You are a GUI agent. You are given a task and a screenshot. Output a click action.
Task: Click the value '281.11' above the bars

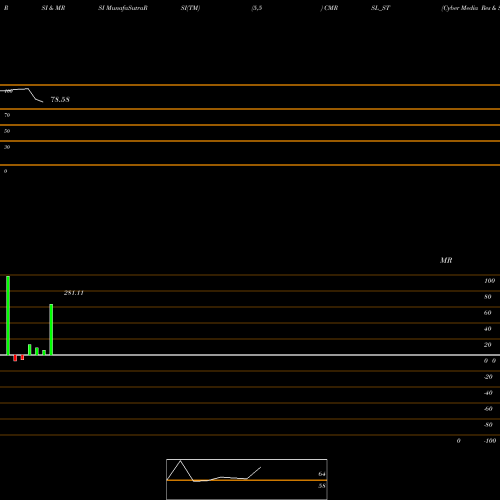(74, 293)
